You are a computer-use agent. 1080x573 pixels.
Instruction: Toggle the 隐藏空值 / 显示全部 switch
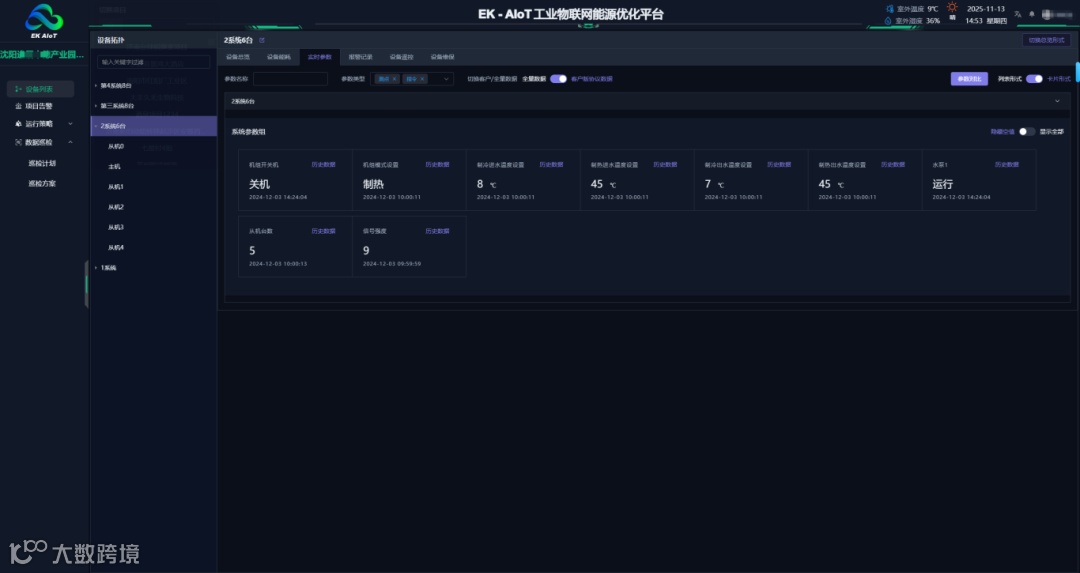pos(1027,132)
